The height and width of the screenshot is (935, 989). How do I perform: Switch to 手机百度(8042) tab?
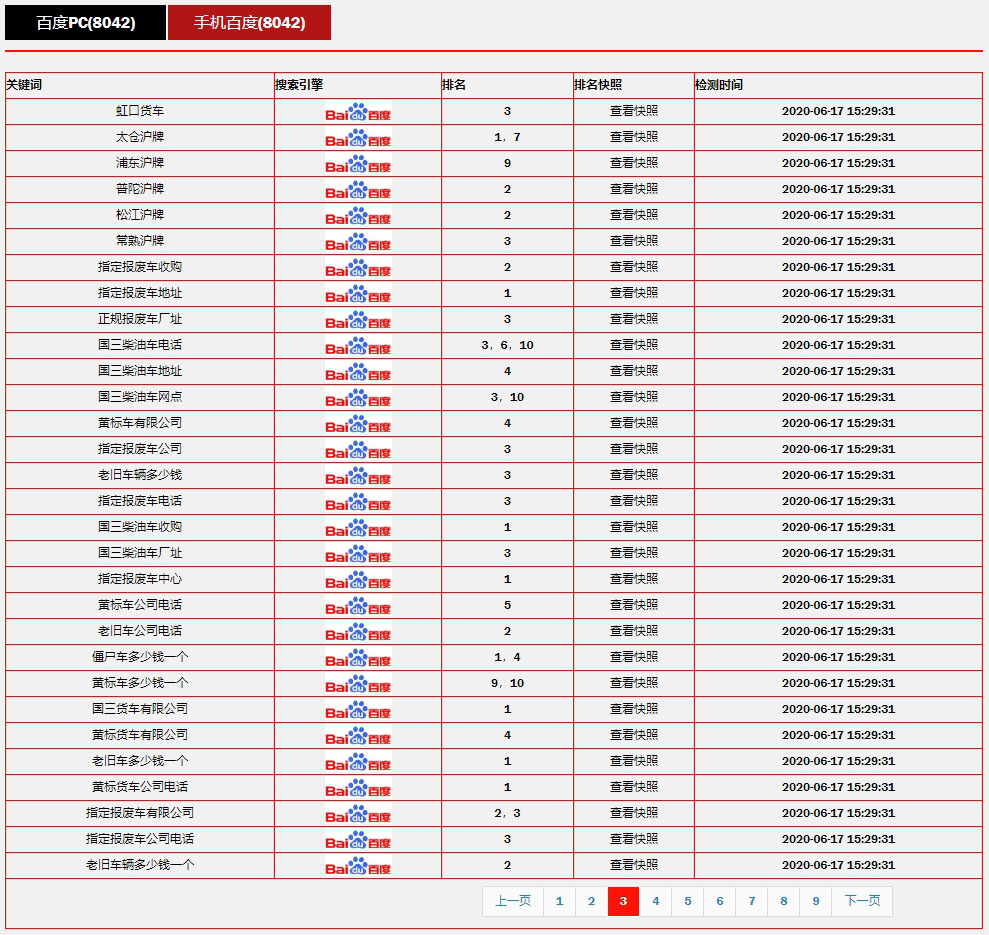249,23
